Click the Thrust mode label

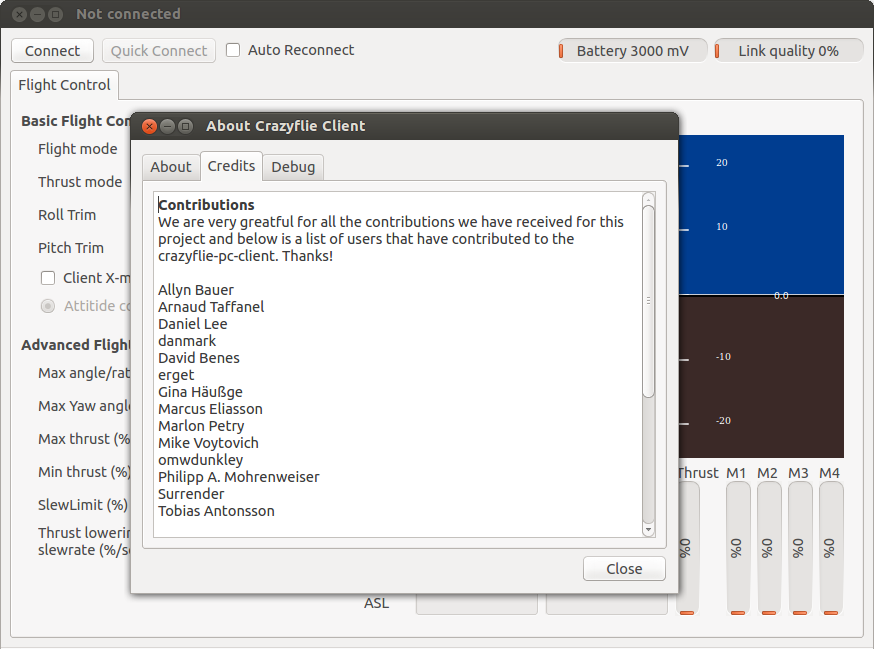tap(80, 182)
